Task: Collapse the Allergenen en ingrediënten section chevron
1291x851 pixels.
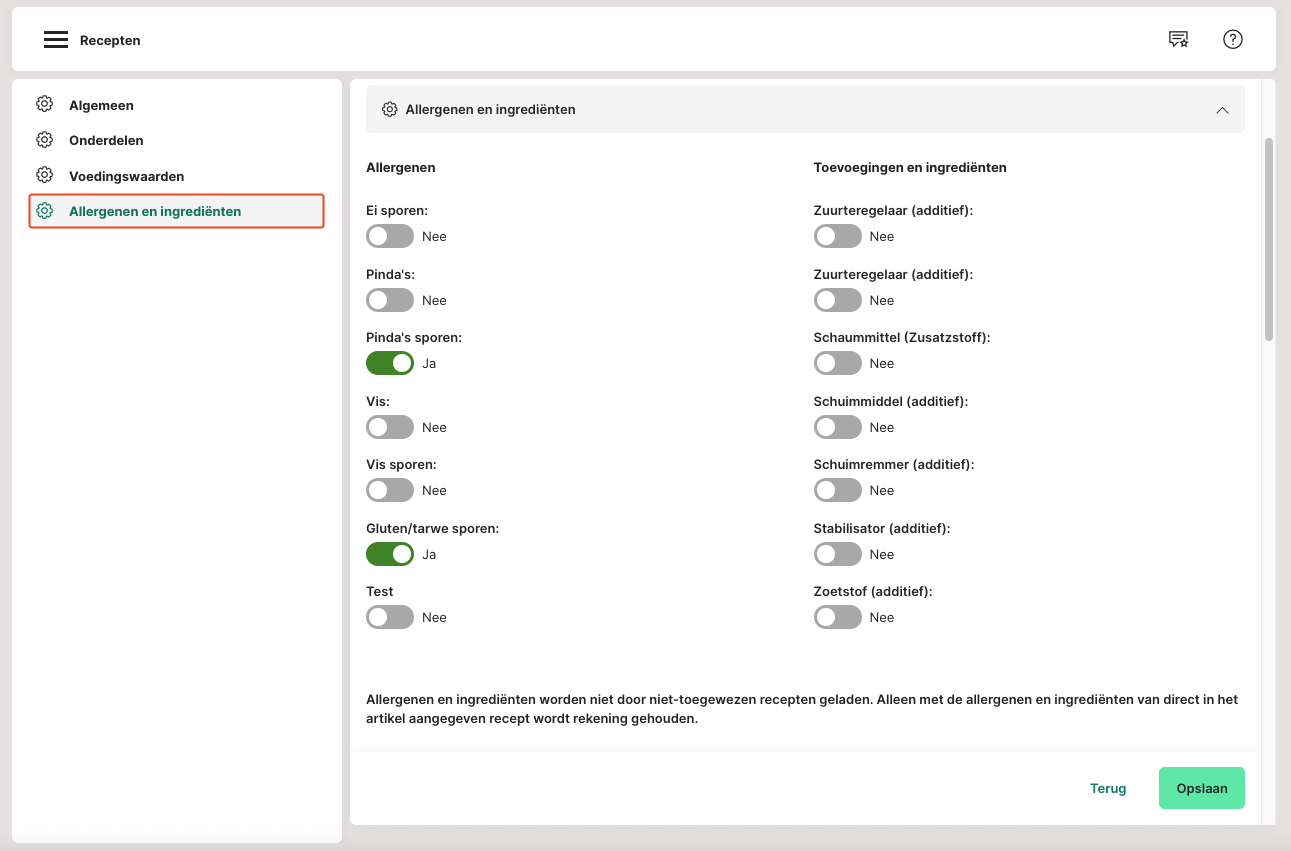Action: coord(1222,110)
